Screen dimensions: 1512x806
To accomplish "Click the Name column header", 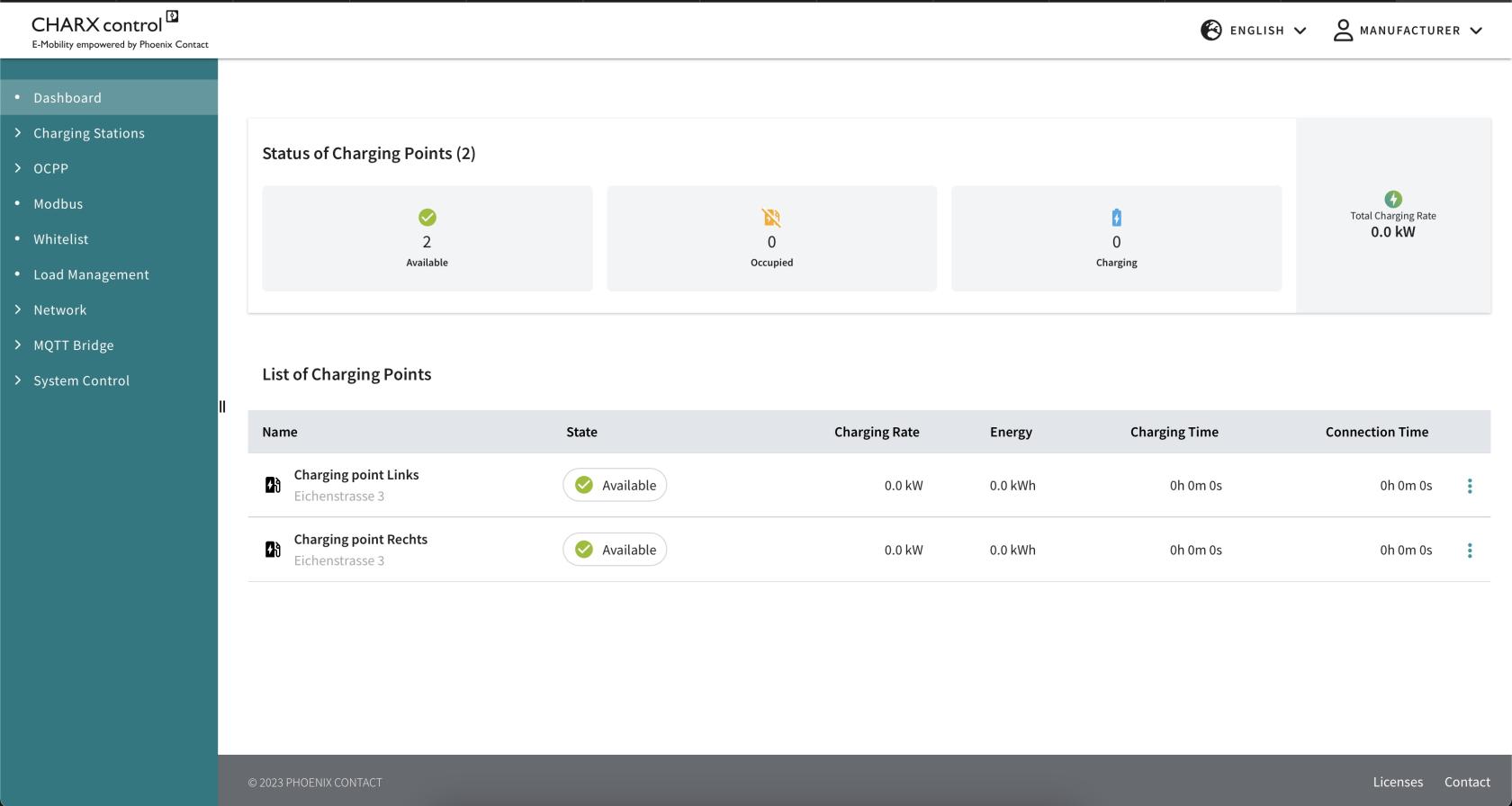I will coord(280,432).
